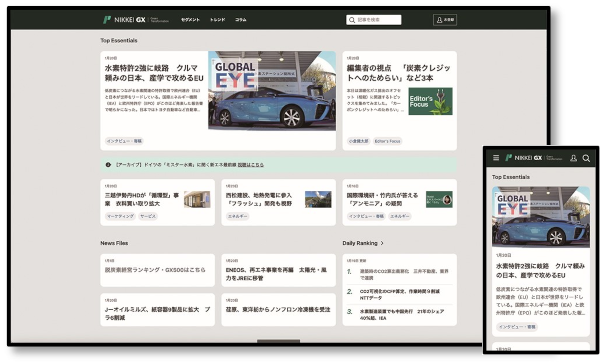
Task: Open the hamburger menu in mobile view
Action: [x=496, y=158]
